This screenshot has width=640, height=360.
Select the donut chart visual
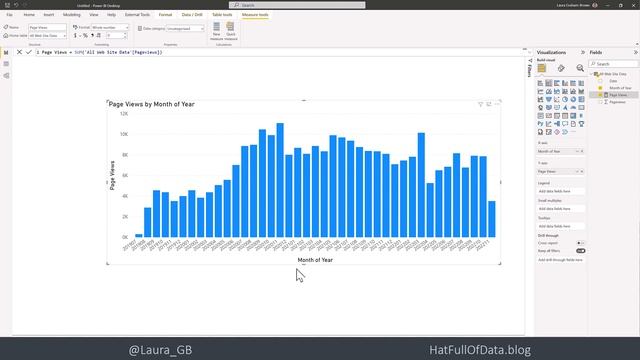[x=573, y=99]
